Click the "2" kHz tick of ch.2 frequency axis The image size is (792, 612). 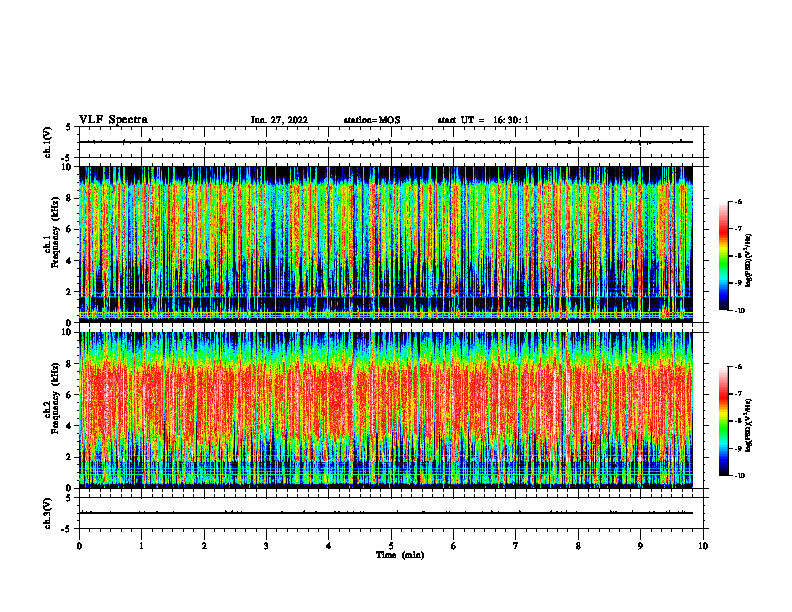(x=70, y=457)
